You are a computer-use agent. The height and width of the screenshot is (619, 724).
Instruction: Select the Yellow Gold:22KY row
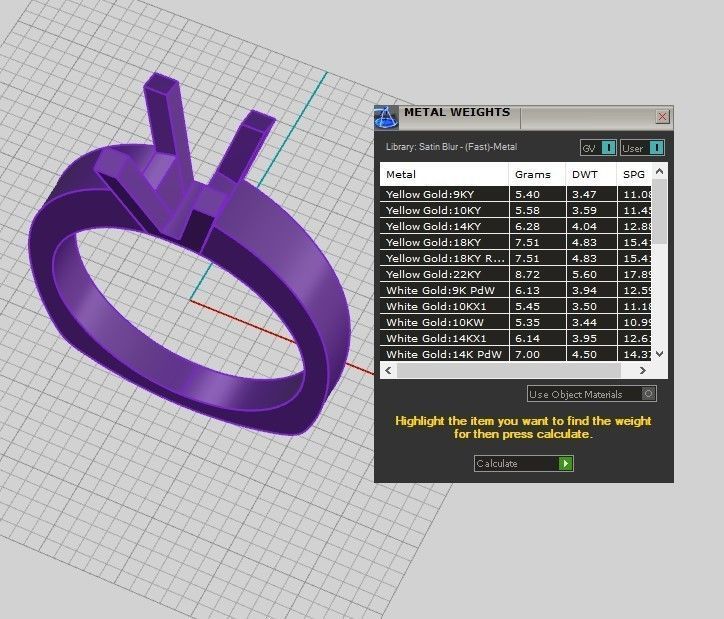click(x=516, y=274)
